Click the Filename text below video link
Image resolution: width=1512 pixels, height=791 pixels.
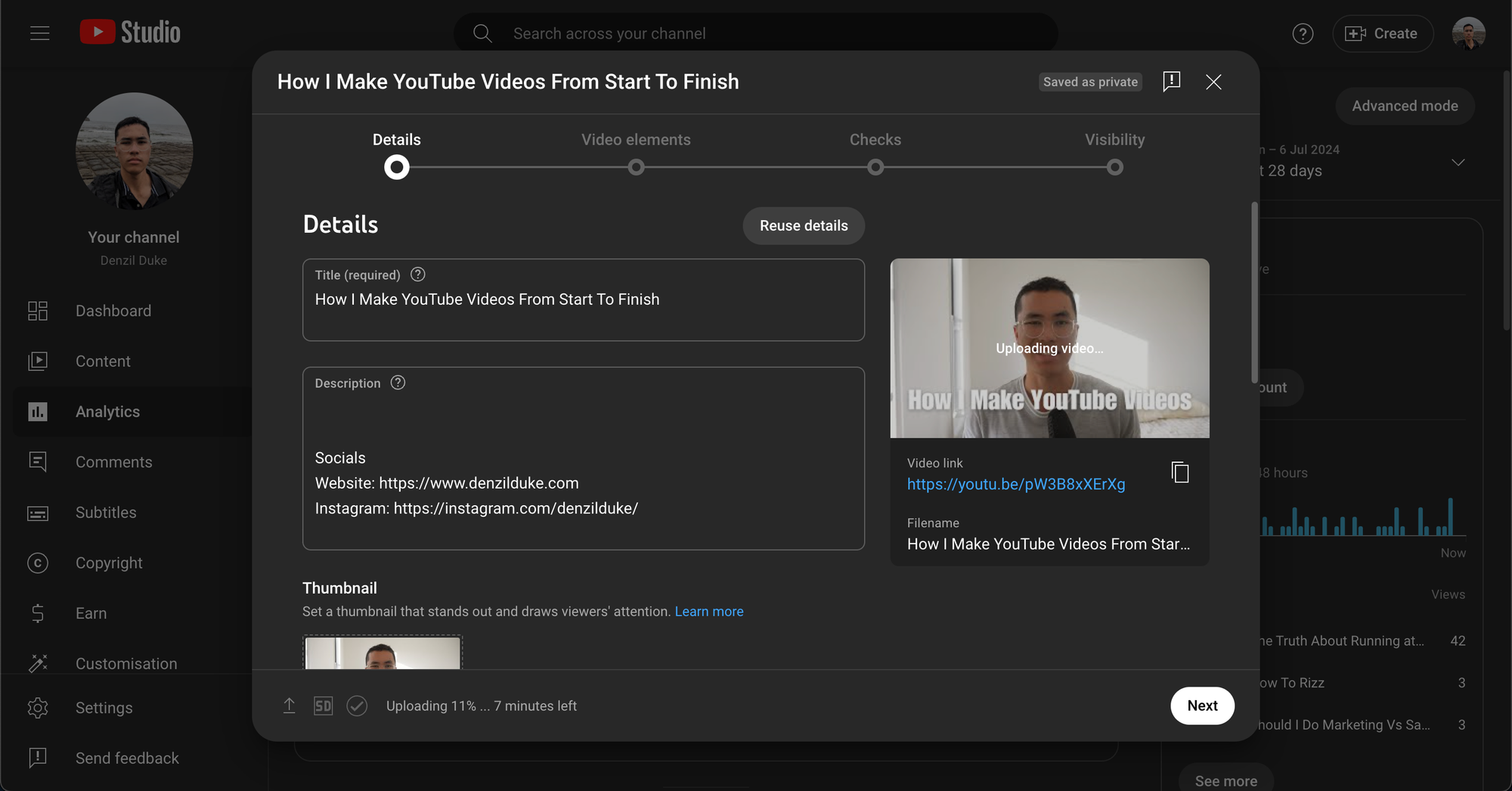[x=1049, y=544]
